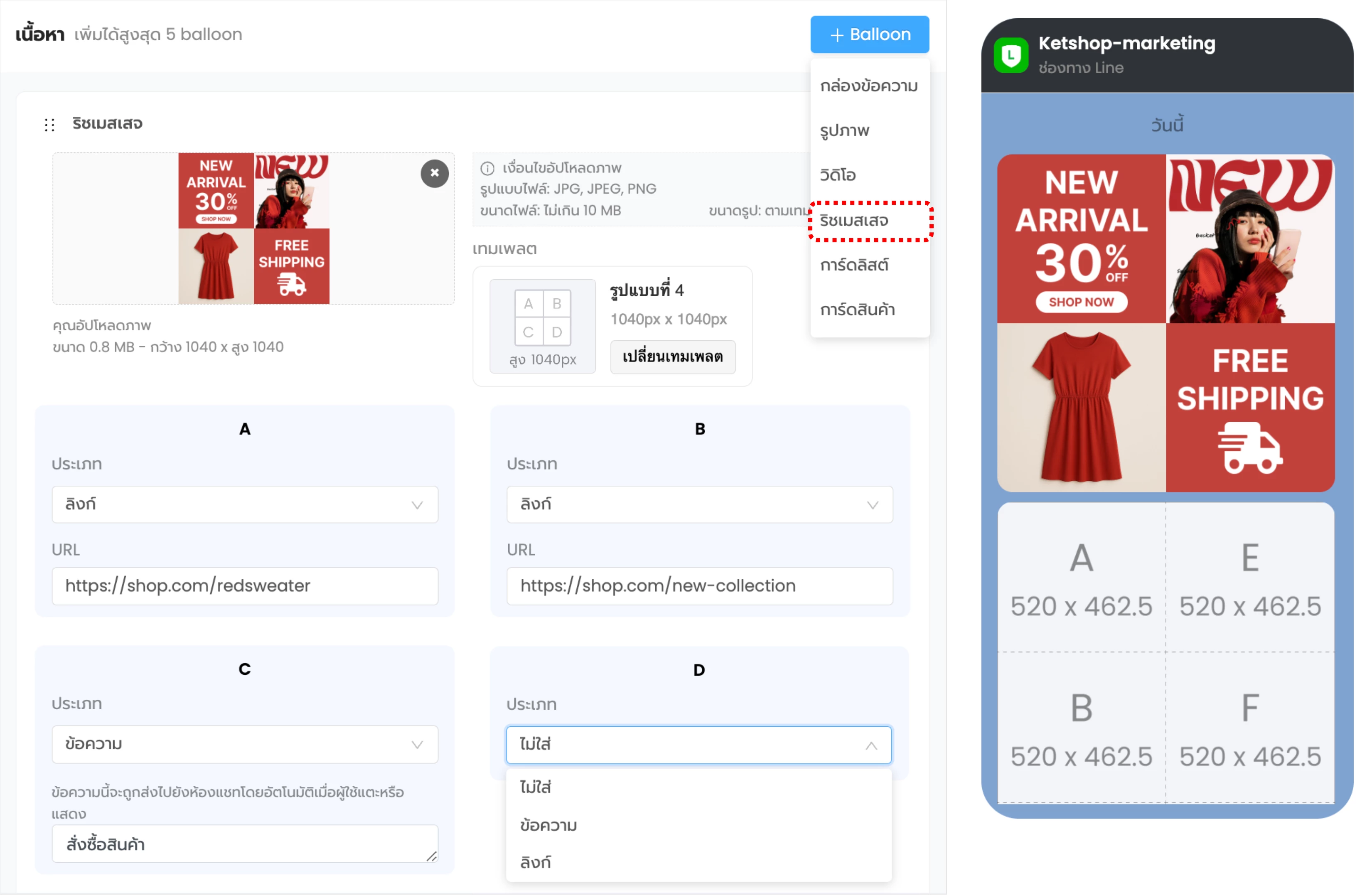Click the uploaded rich message thumbnail

click(253, 228)
